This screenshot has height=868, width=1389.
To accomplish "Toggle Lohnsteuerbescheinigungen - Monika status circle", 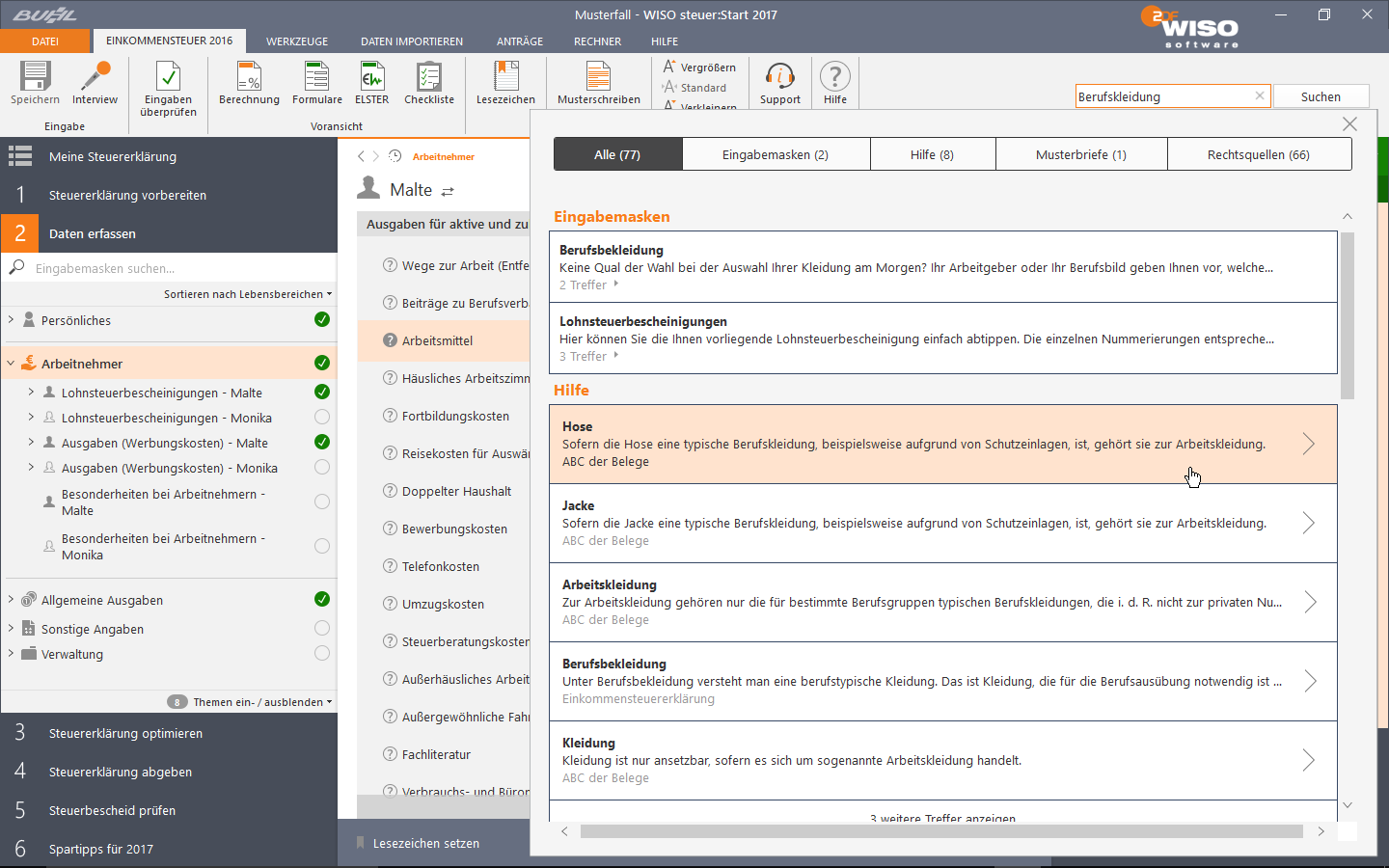I will [x=322, y=417].
